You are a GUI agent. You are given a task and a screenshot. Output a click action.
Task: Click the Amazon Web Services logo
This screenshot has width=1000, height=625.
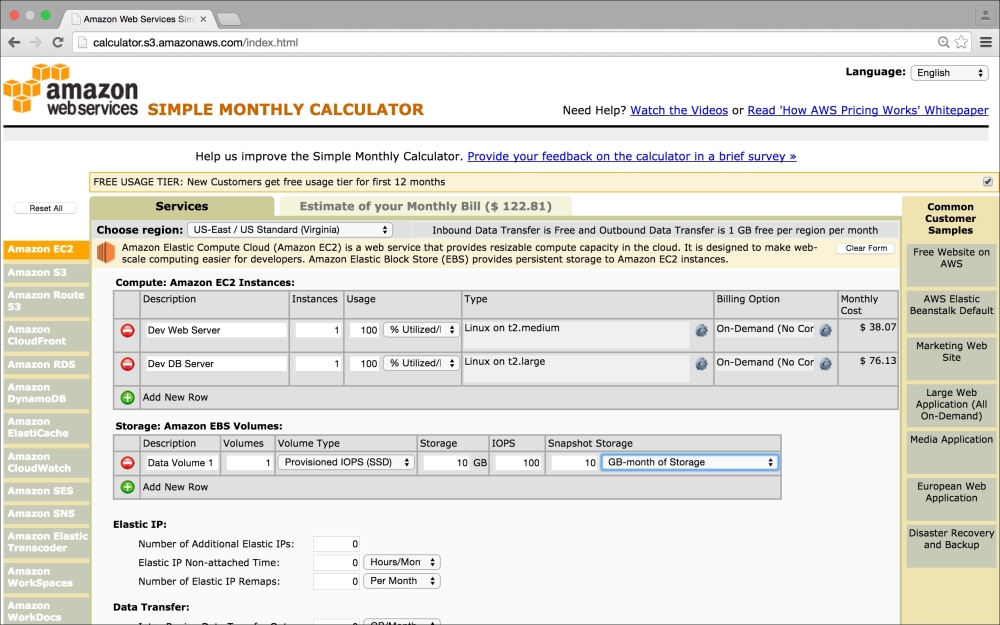(71, 89)
